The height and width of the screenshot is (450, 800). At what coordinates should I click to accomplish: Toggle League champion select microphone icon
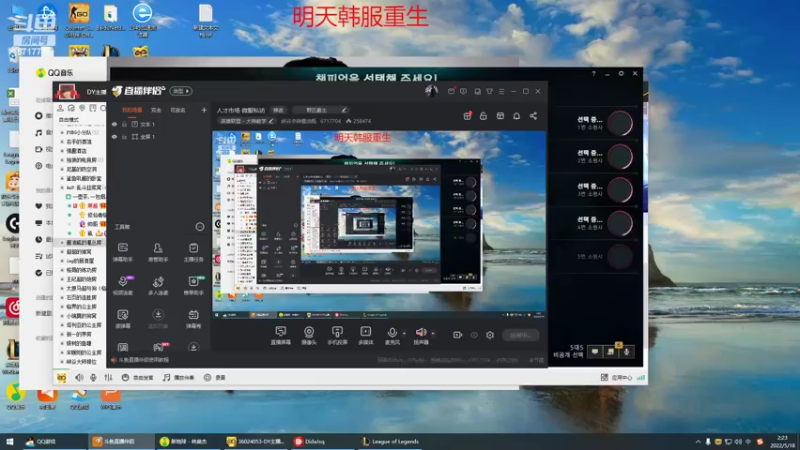pos(627,352)
